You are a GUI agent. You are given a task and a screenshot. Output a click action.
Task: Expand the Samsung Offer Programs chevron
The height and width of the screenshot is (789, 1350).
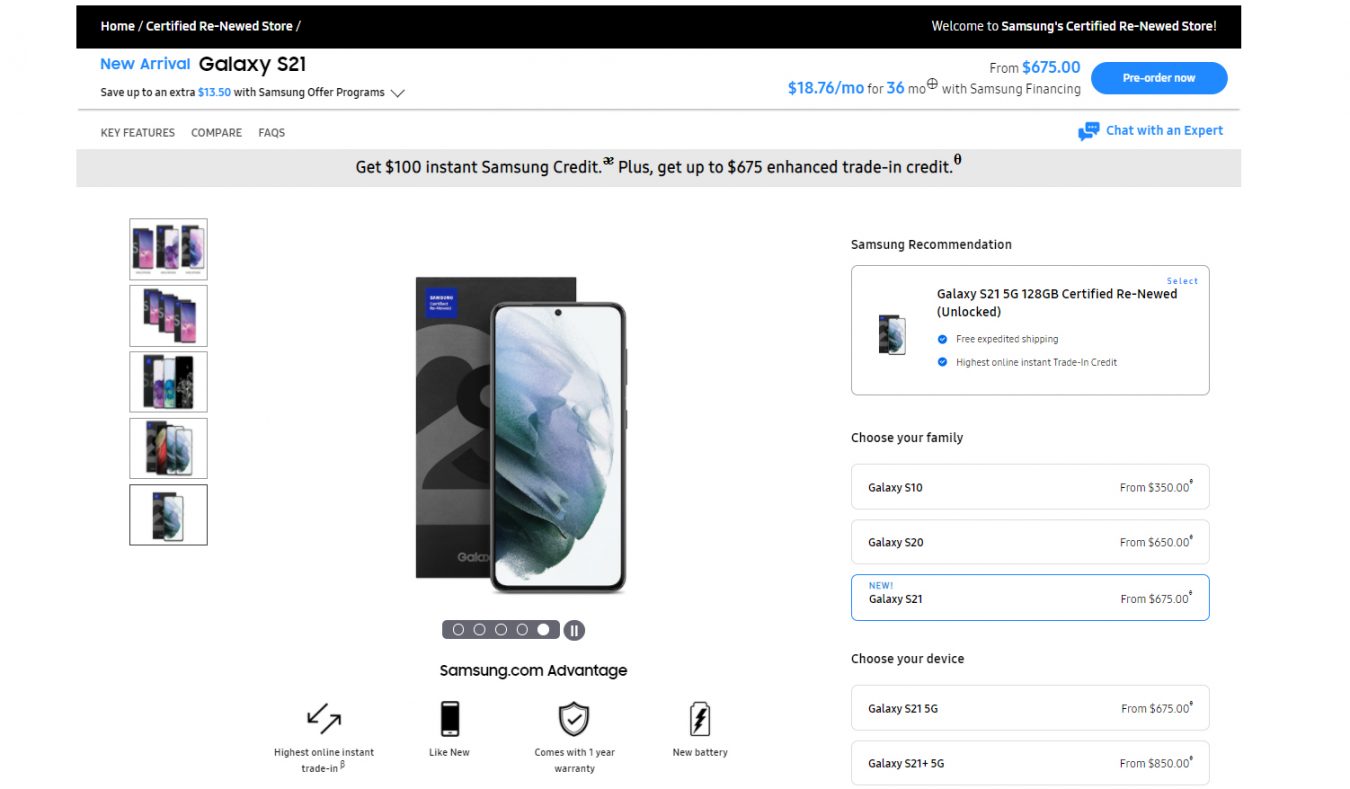pos(397,93)
